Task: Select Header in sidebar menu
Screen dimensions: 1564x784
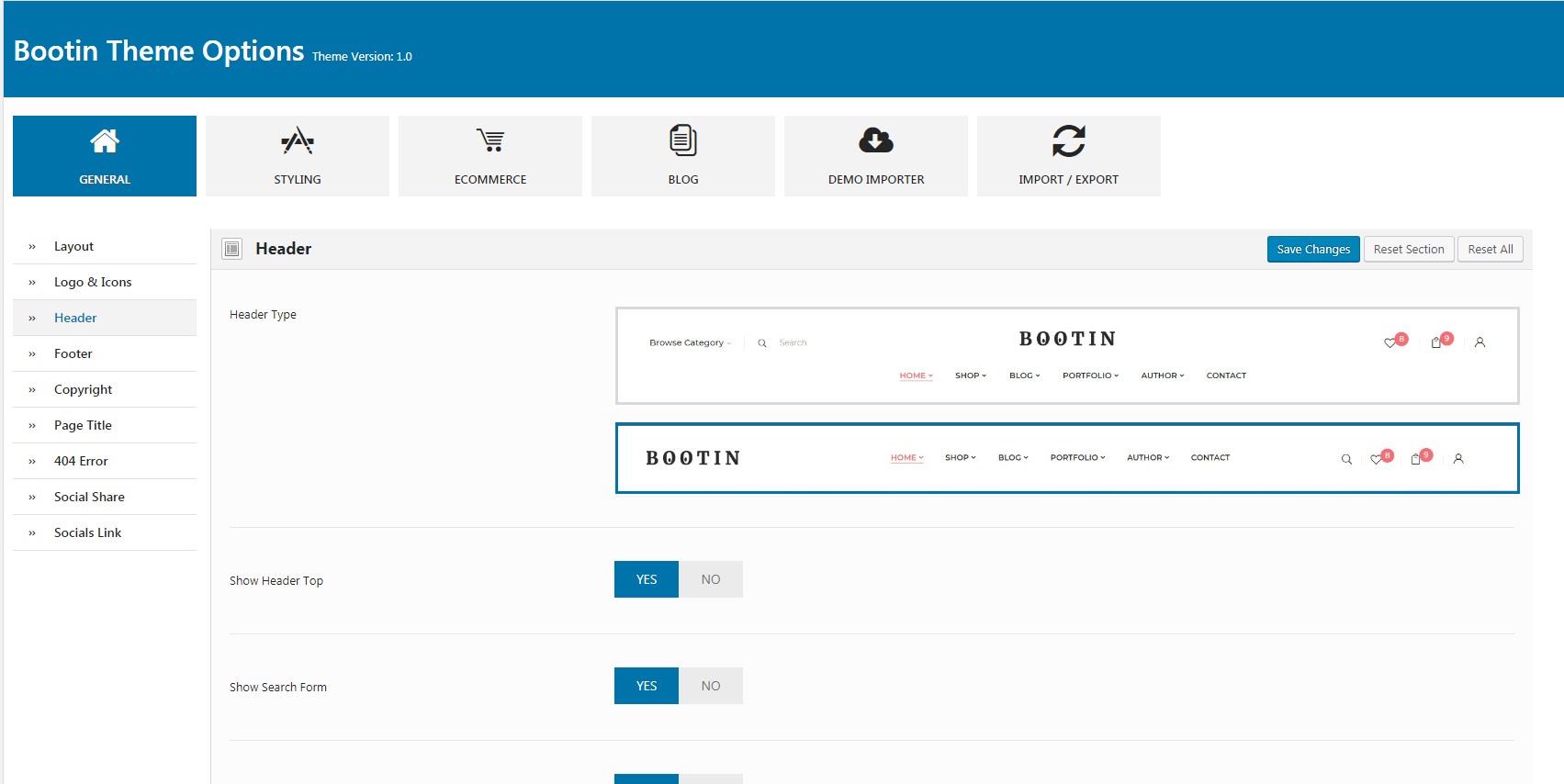Action: (105, 318)
